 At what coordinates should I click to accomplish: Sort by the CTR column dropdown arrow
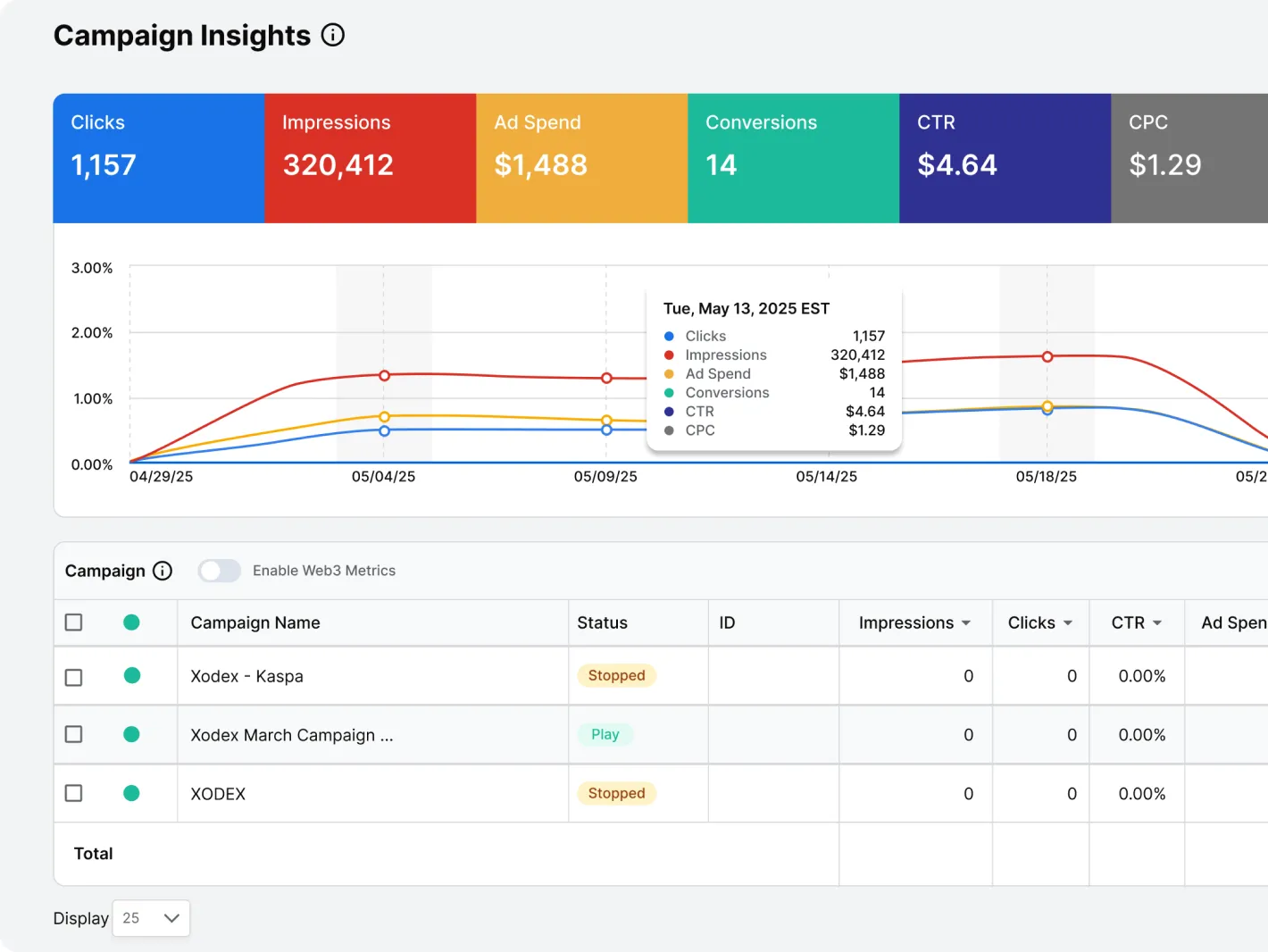[1157, 623]
